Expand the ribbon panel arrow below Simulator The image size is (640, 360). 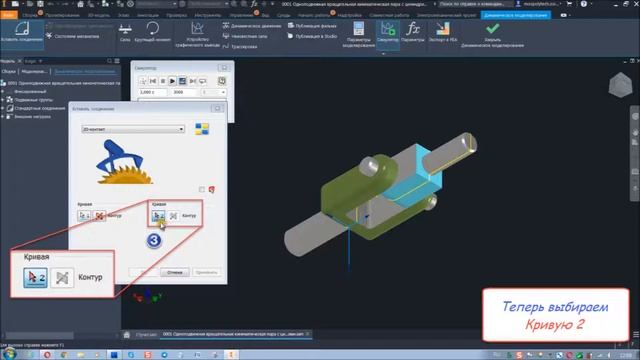(383, 54)
